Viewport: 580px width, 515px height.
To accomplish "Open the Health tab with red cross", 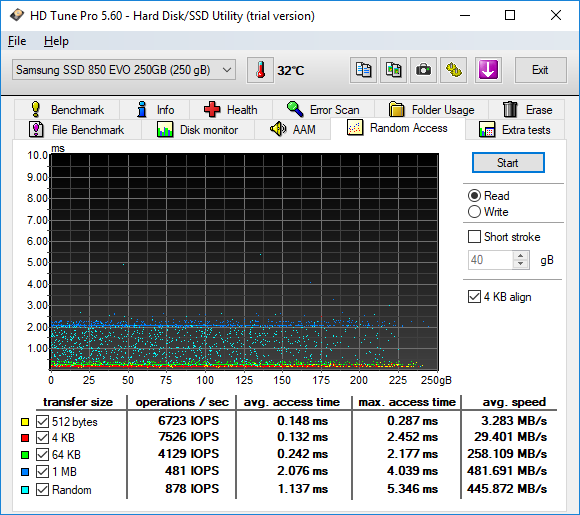I will click(230, 110).
